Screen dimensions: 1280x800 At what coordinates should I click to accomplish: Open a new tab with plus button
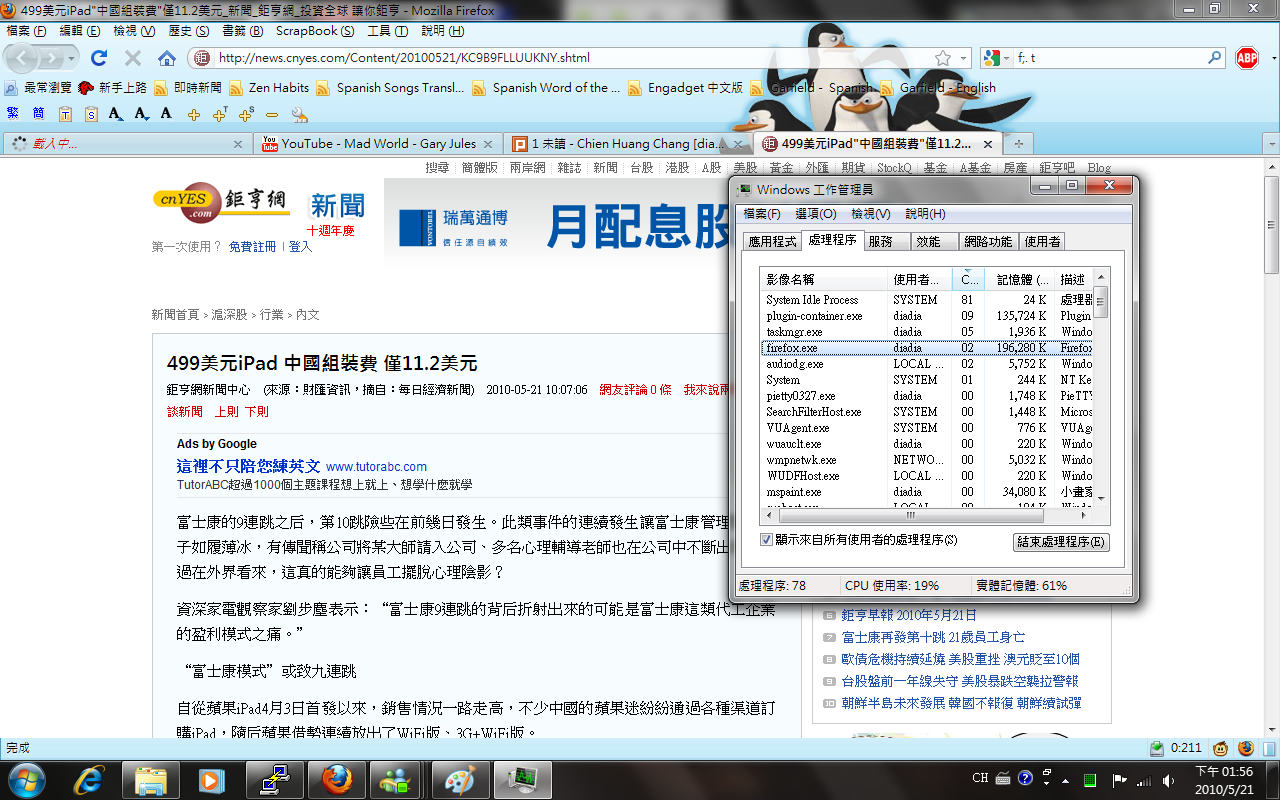click(1018, 144)
